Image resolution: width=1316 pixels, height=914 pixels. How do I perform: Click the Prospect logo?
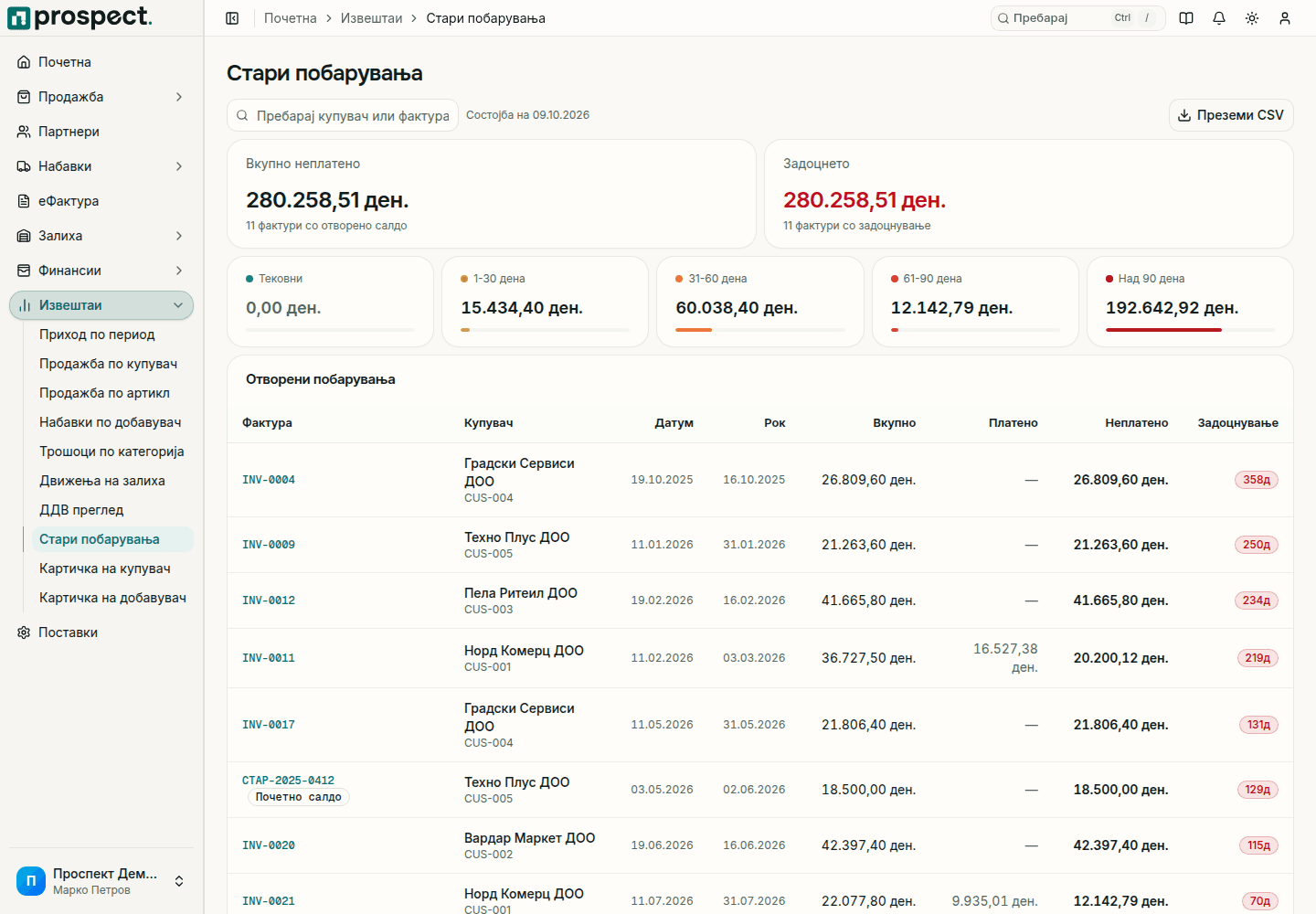tap(80, 17)
